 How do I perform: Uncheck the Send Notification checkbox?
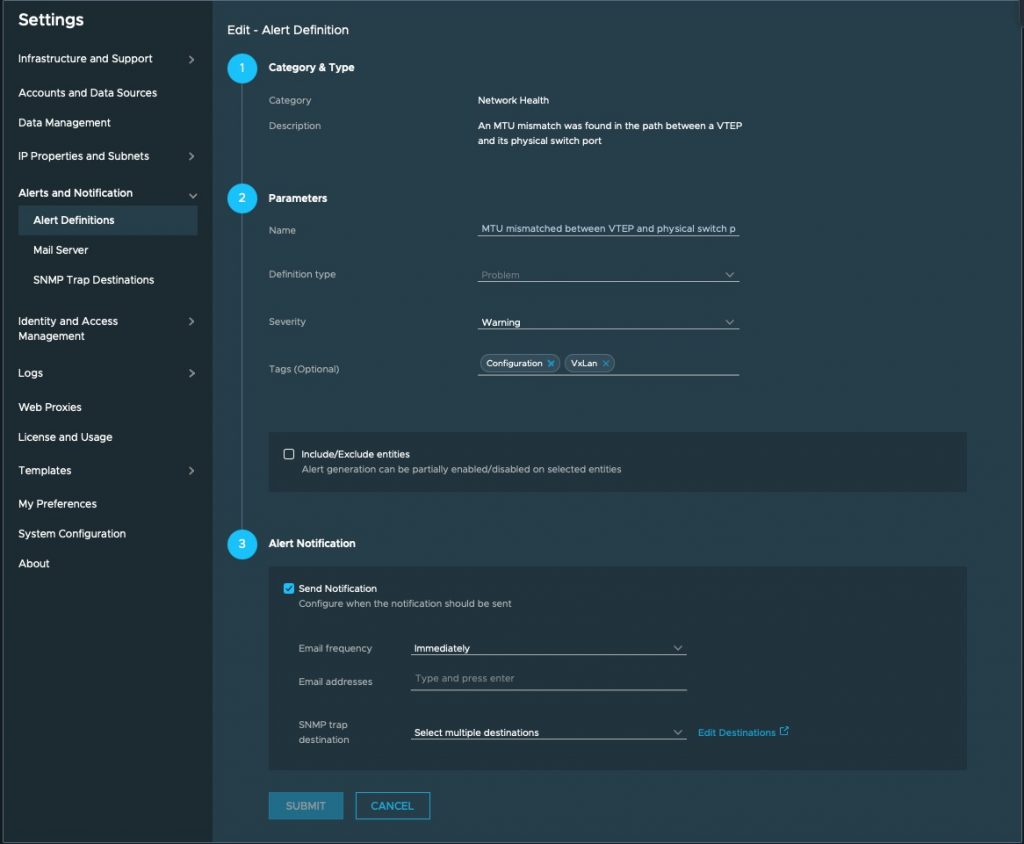pyautogui.click(x=289, y=589)
